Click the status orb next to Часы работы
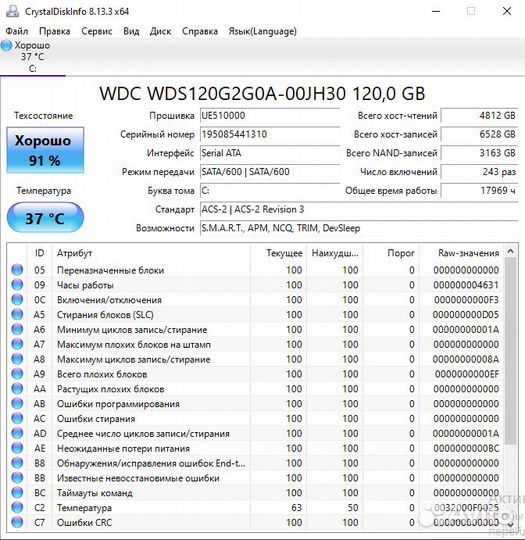 [x=17, y=284]
